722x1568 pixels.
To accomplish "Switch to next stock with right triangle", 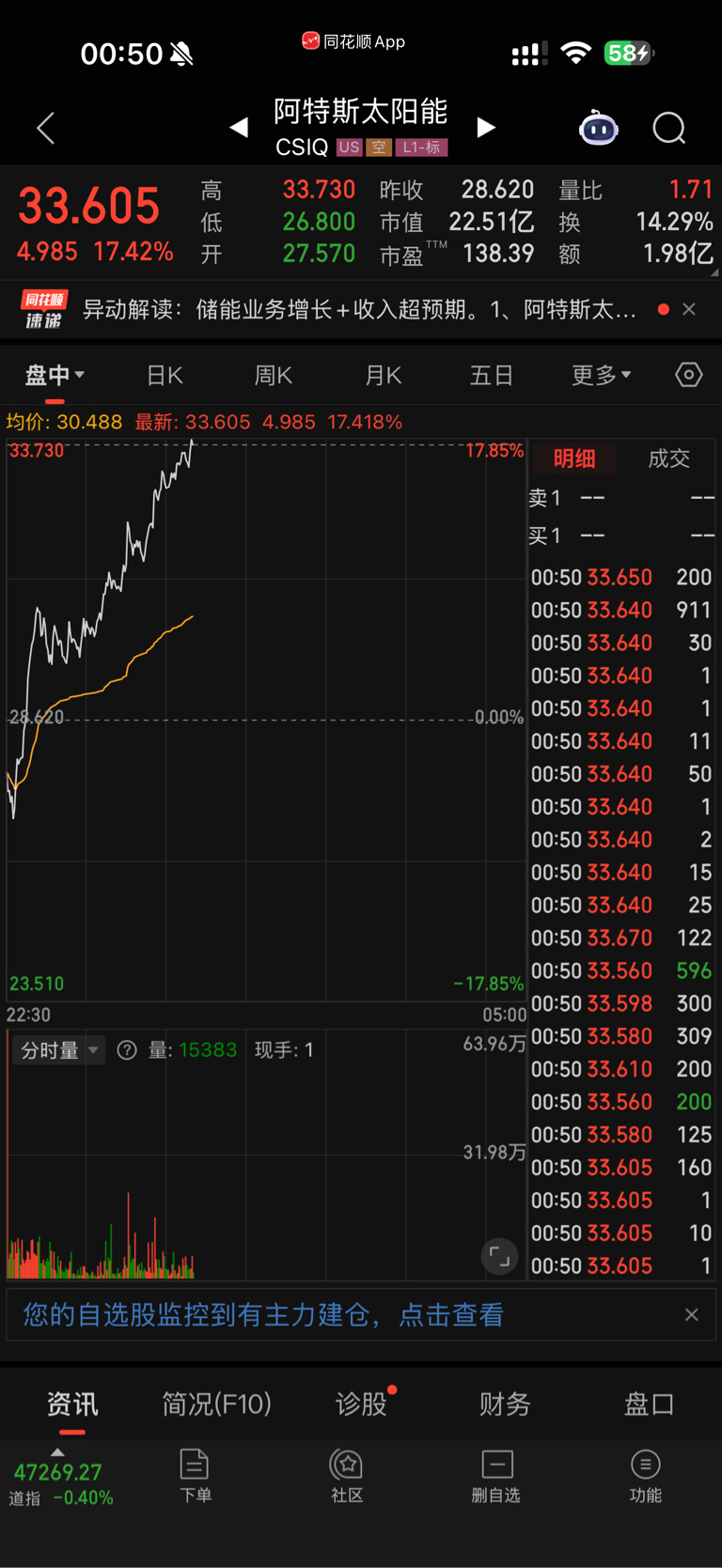I will 486,127.
